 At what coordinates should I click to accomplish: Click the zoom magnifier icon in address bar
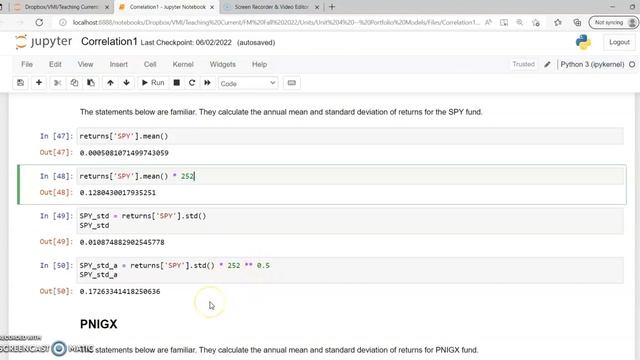pyautogui.click(x=520, y=22)
